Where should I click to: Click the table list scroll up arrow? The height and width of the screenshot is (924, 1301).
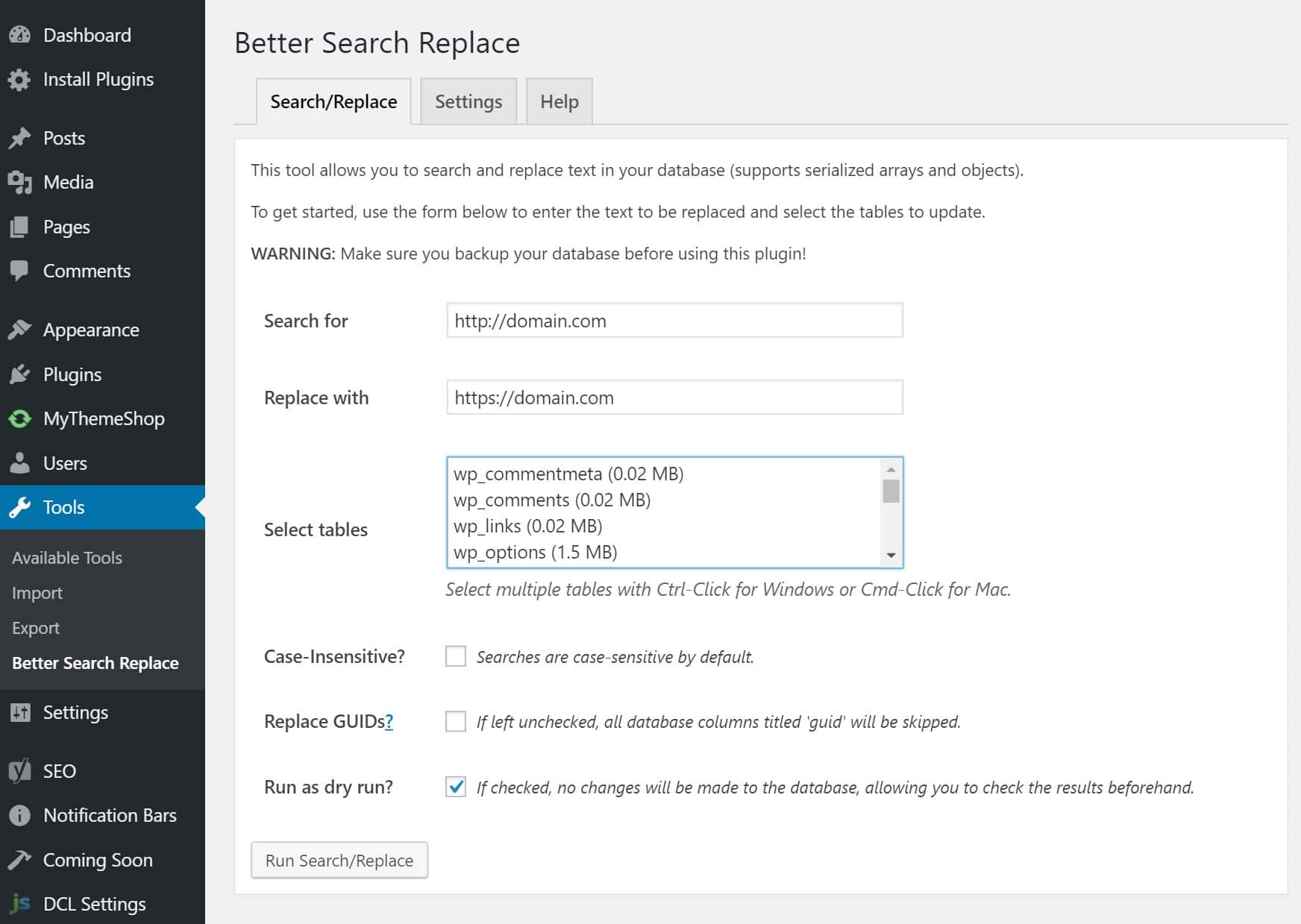pyautogui.click(x=891, y=470)
